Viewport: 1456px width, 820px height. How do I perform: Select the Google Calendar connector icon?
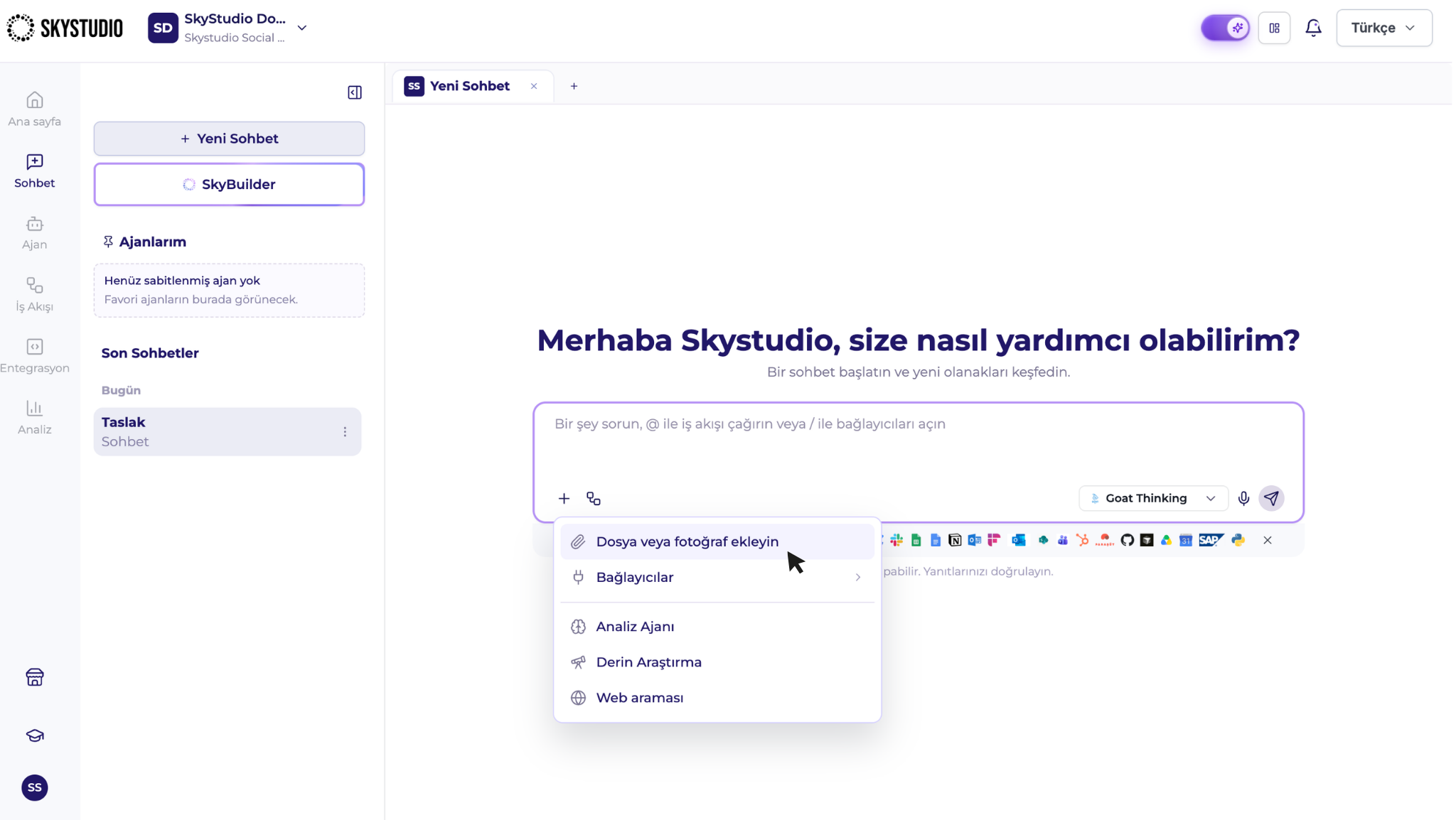coord(1186,540)
